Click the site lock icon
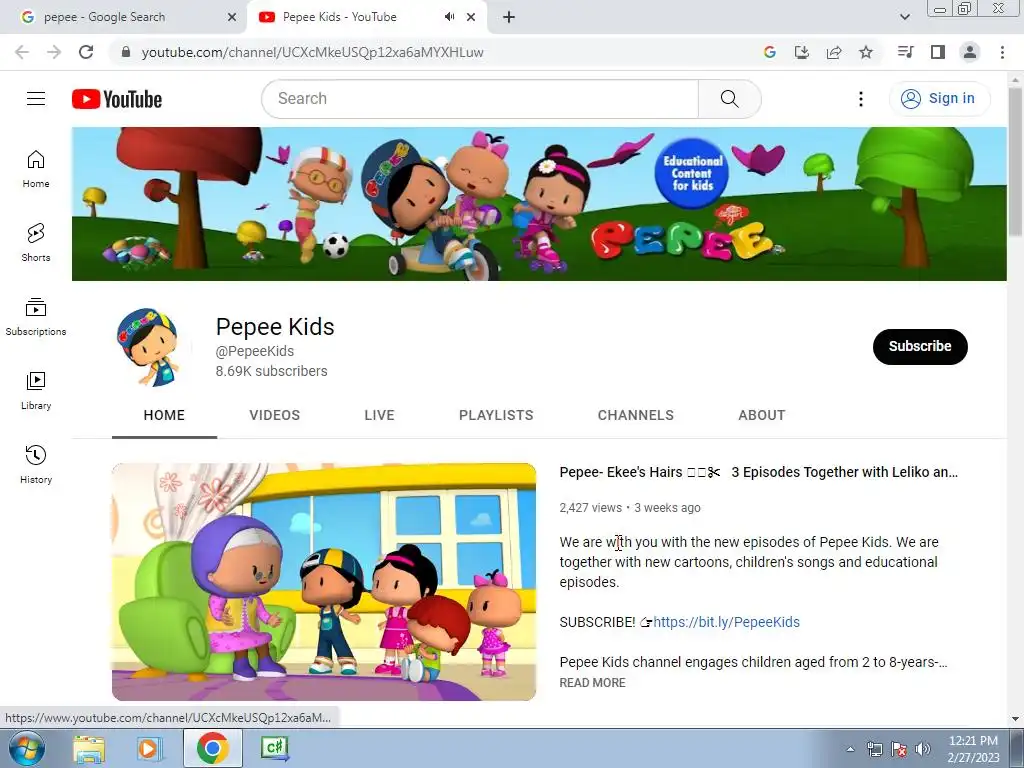The height and width of the screenshot is (768, 1024). (x=126, y=52)
